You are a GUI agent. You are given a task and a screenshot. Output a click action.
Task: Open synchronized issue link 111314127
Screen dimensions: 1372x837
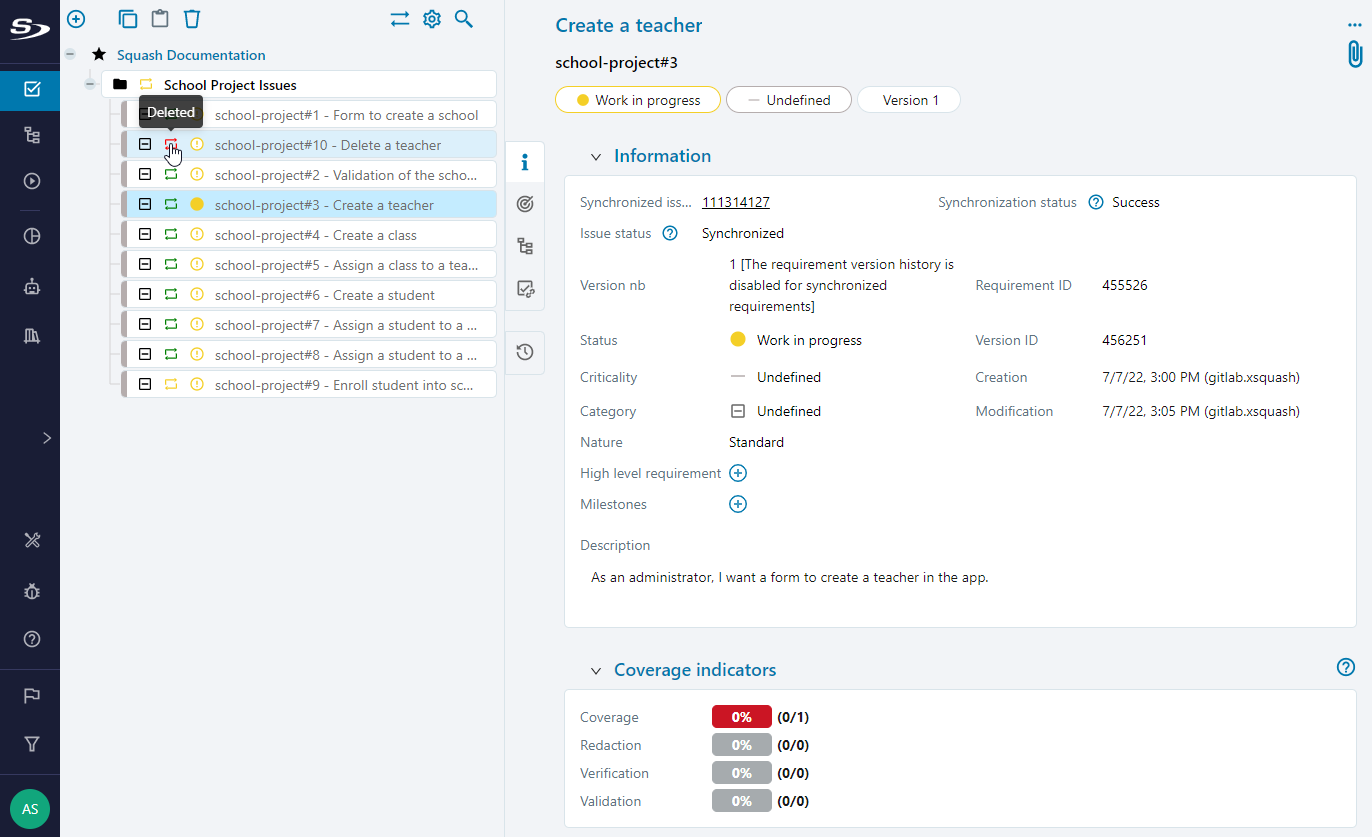pyautogui.click(x=735, y=203)
